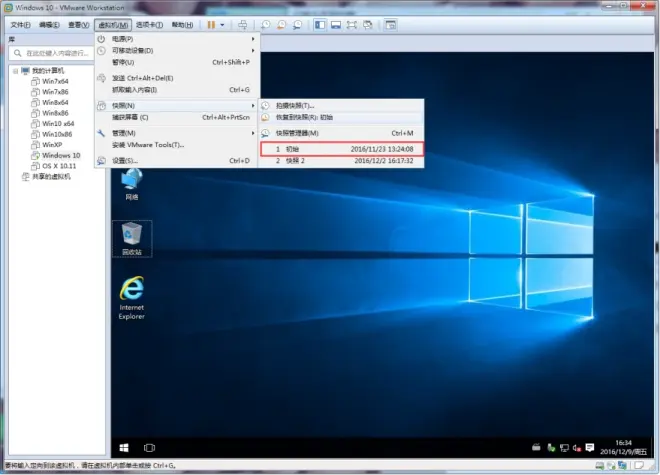Open the 文件(F) menu
The image size is (660, 475).
(20, 25)
